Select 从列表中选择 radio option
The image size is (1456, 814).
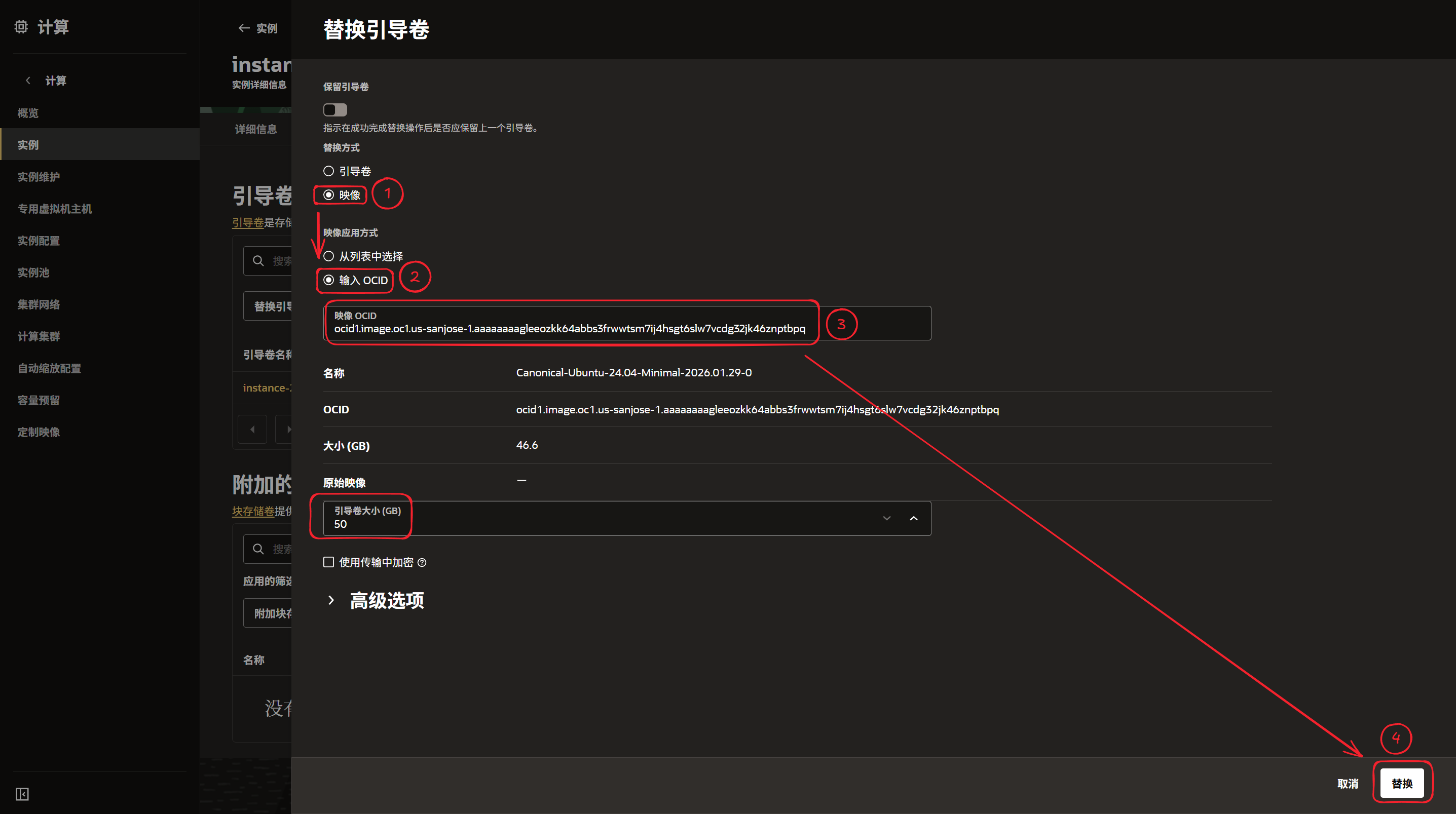click(x=328, y=256)
